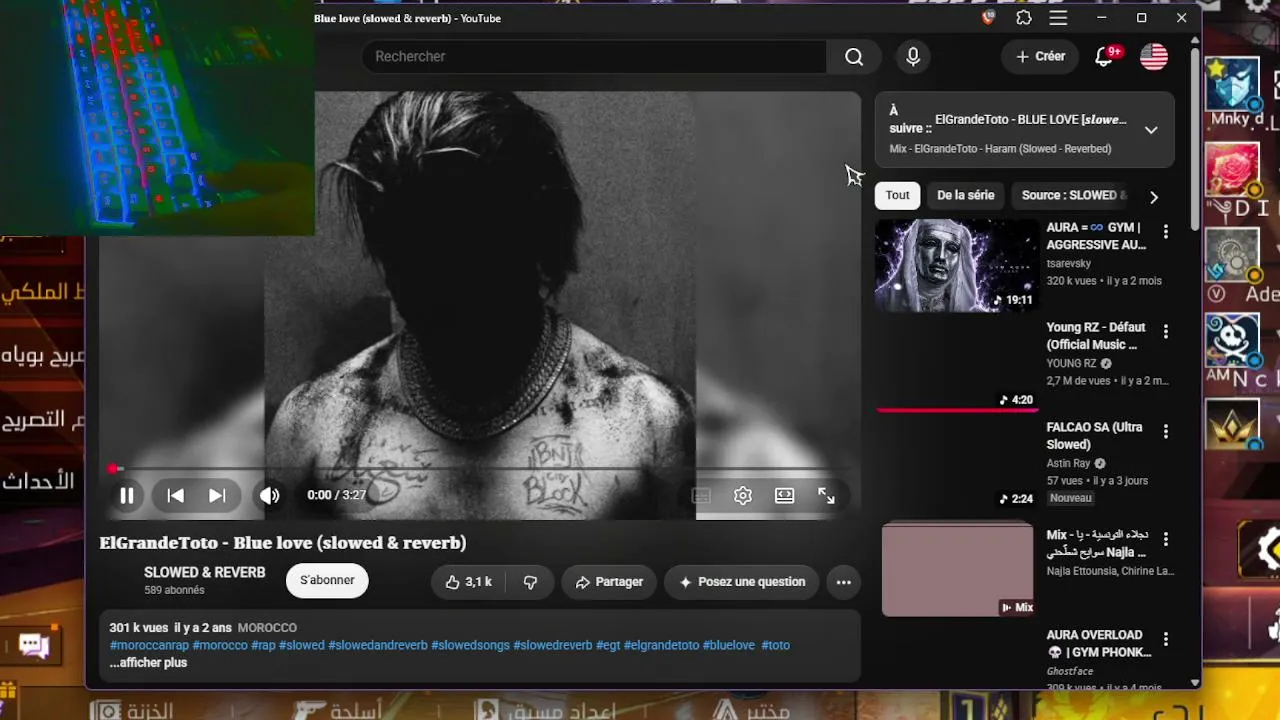Viewport: 1280px width, 720px height.
Task: Open AURA OVERLOAD GYM PHONK title
Action: tap(1098, 644)
